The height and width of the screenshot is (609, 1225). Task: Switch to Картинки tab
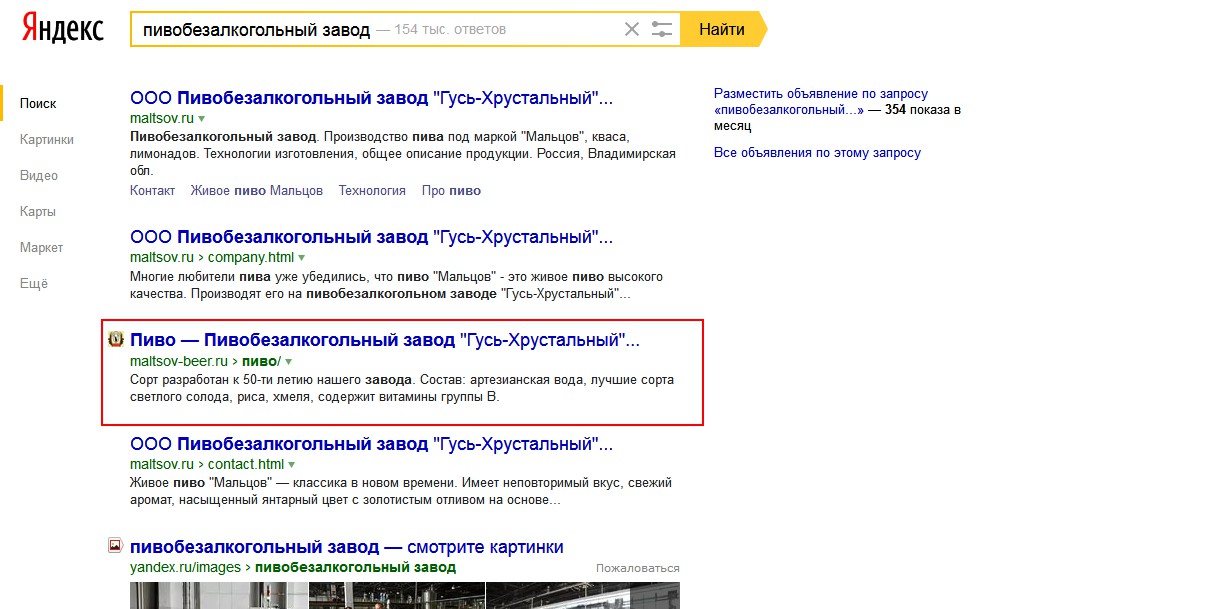tap(47, 139)
